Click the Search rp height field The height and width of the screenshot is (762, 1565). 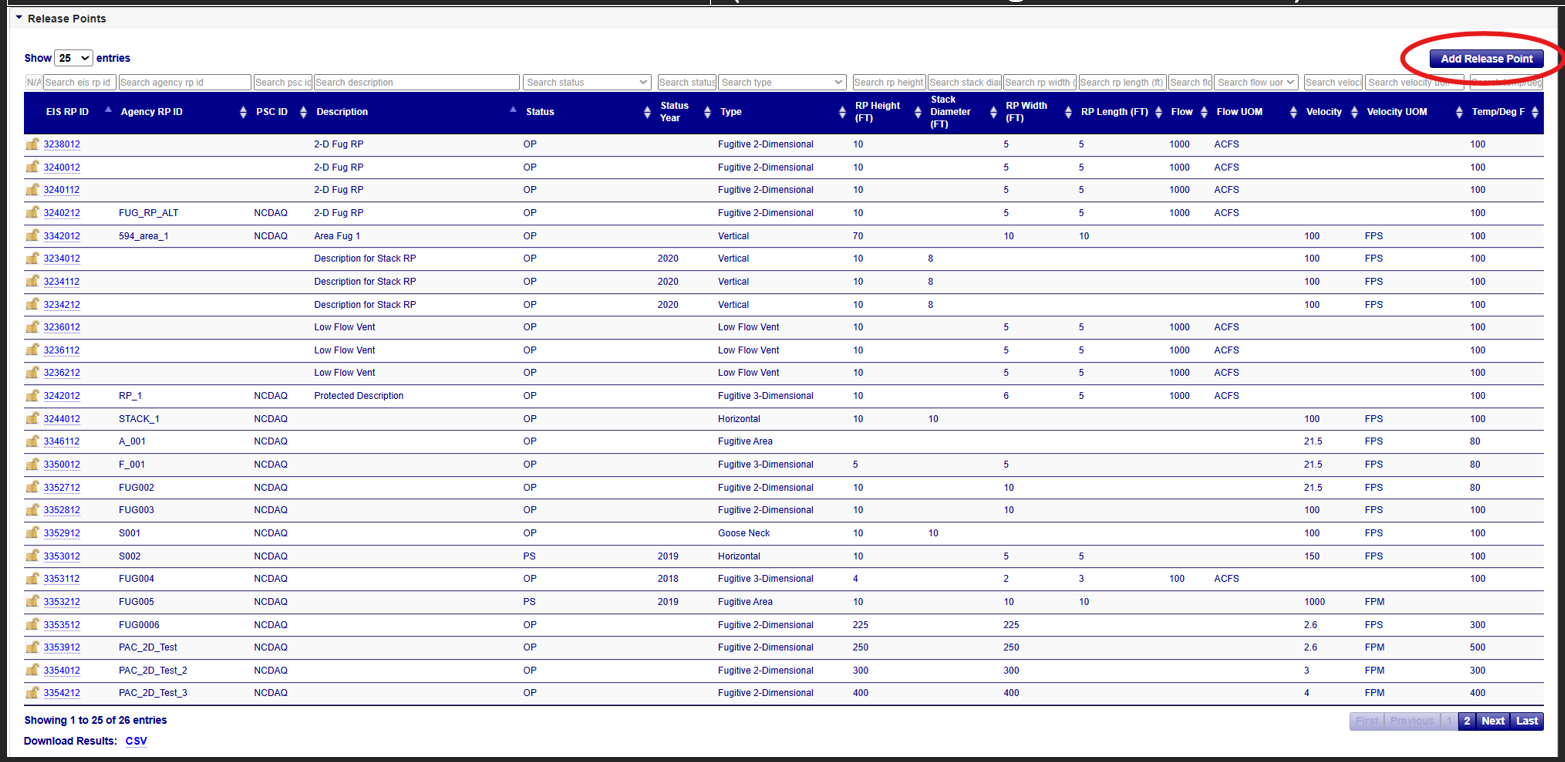[889, 82]
